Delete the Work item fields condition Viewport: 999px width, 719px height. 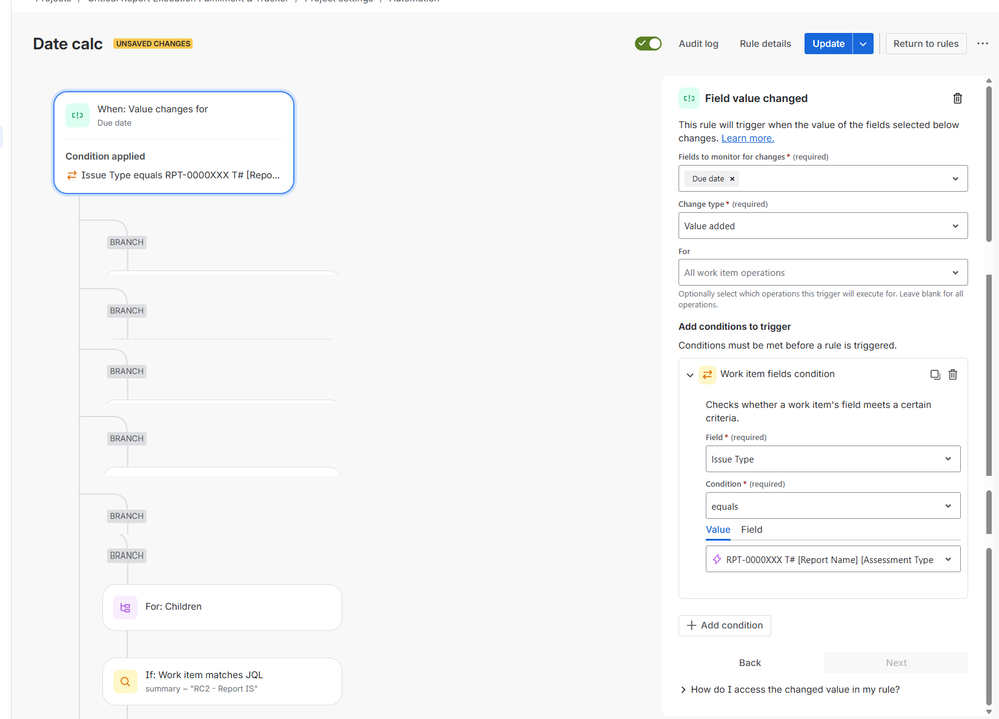pyautogui.click(x=952, y=374)
